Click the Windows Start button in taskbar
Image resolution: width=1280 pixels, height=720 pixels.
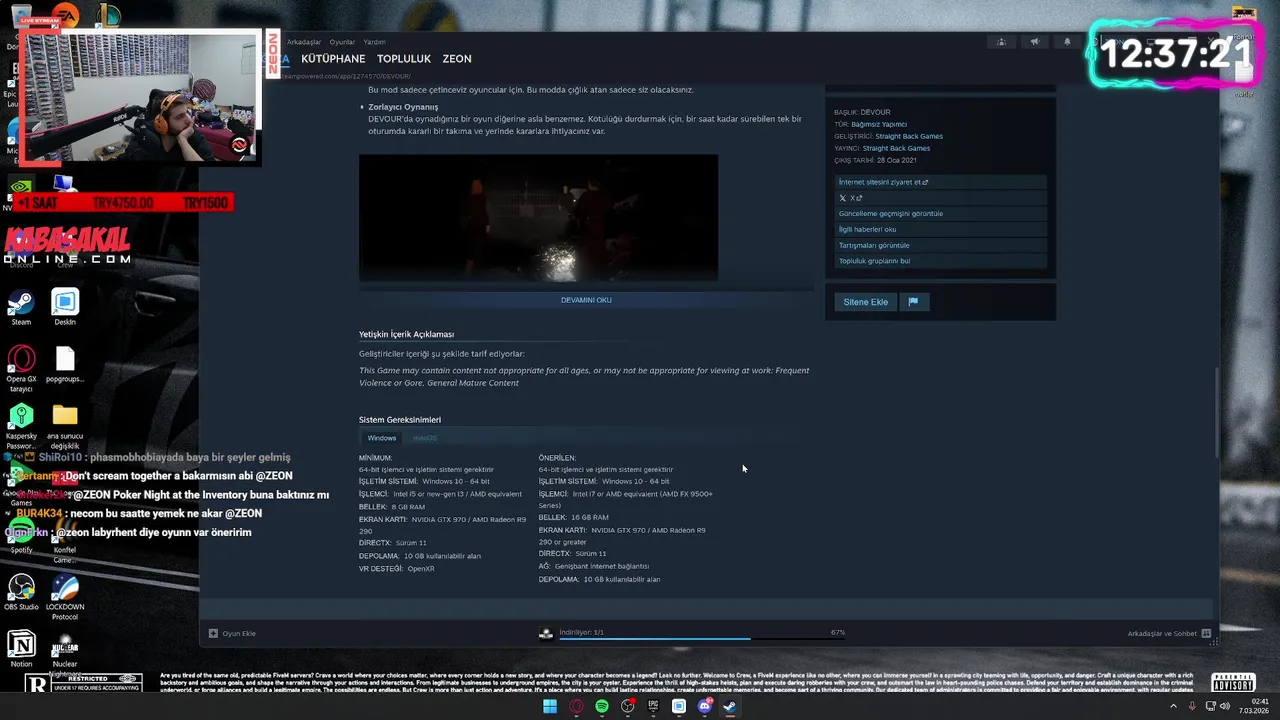[550, 706]
